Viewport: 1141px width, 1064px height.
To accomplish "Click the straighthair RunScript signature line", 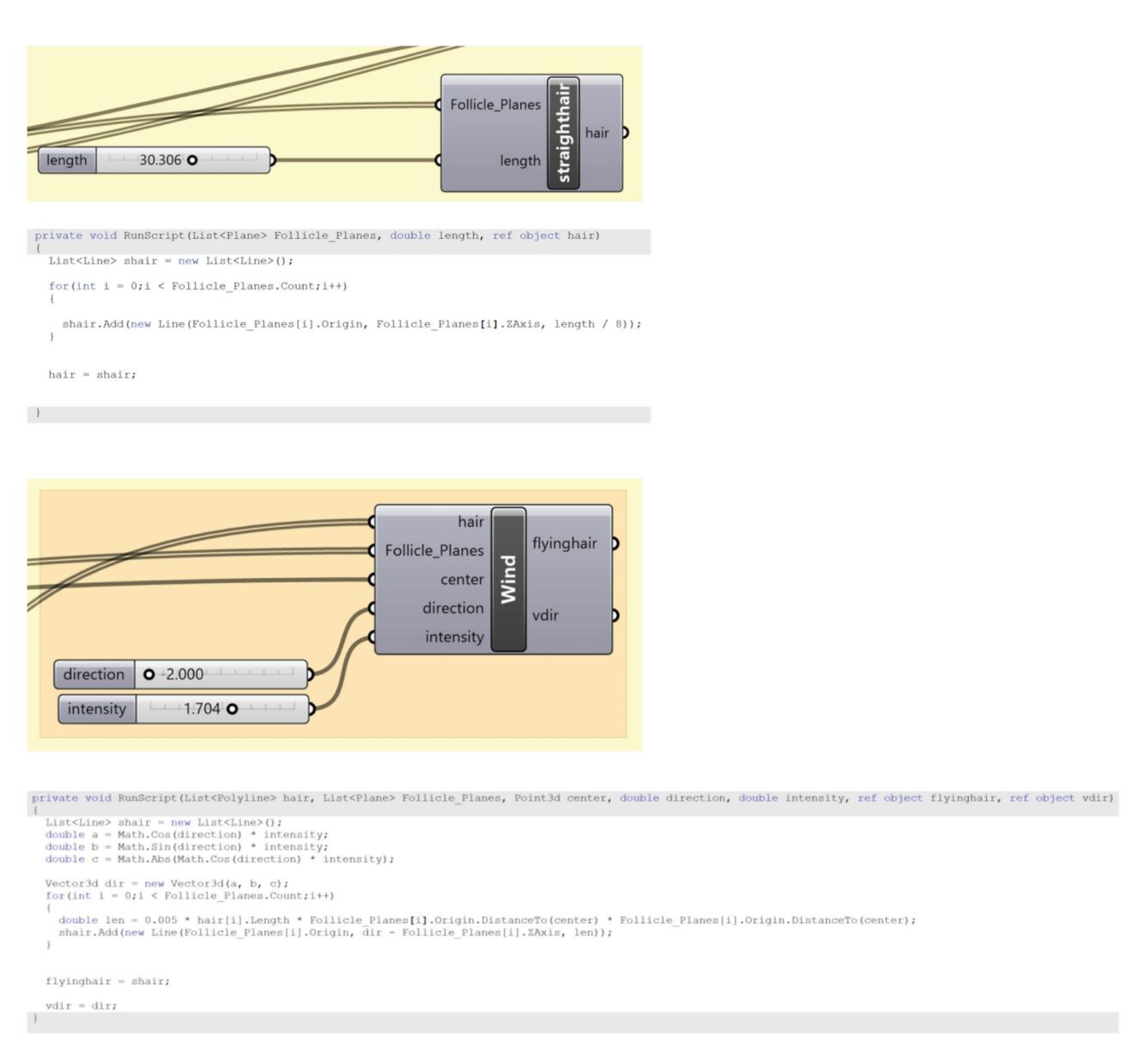I will (317, 236).
